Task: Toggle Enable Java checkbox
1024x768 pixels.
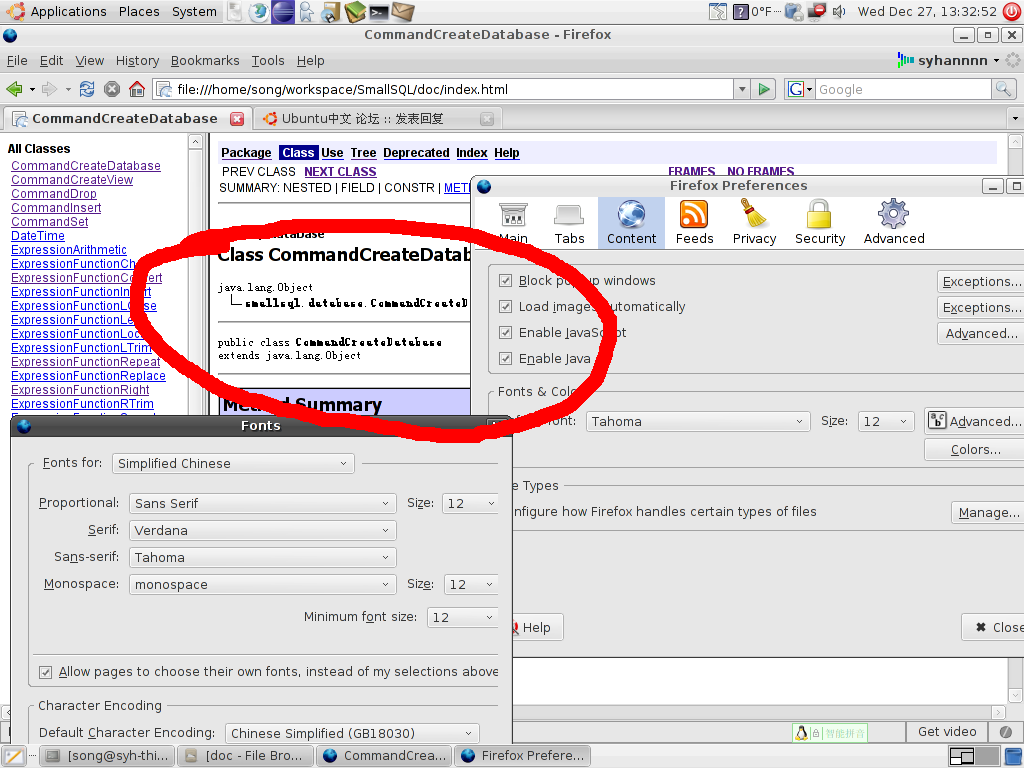Action: [x=505, y=359]
